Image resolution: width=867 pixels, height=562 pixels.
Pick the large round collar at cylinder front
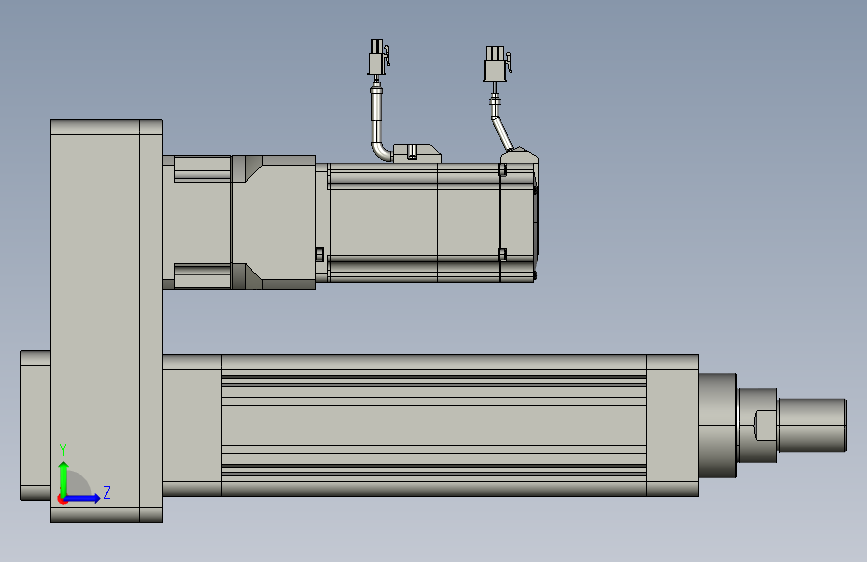tap(718, 425)
